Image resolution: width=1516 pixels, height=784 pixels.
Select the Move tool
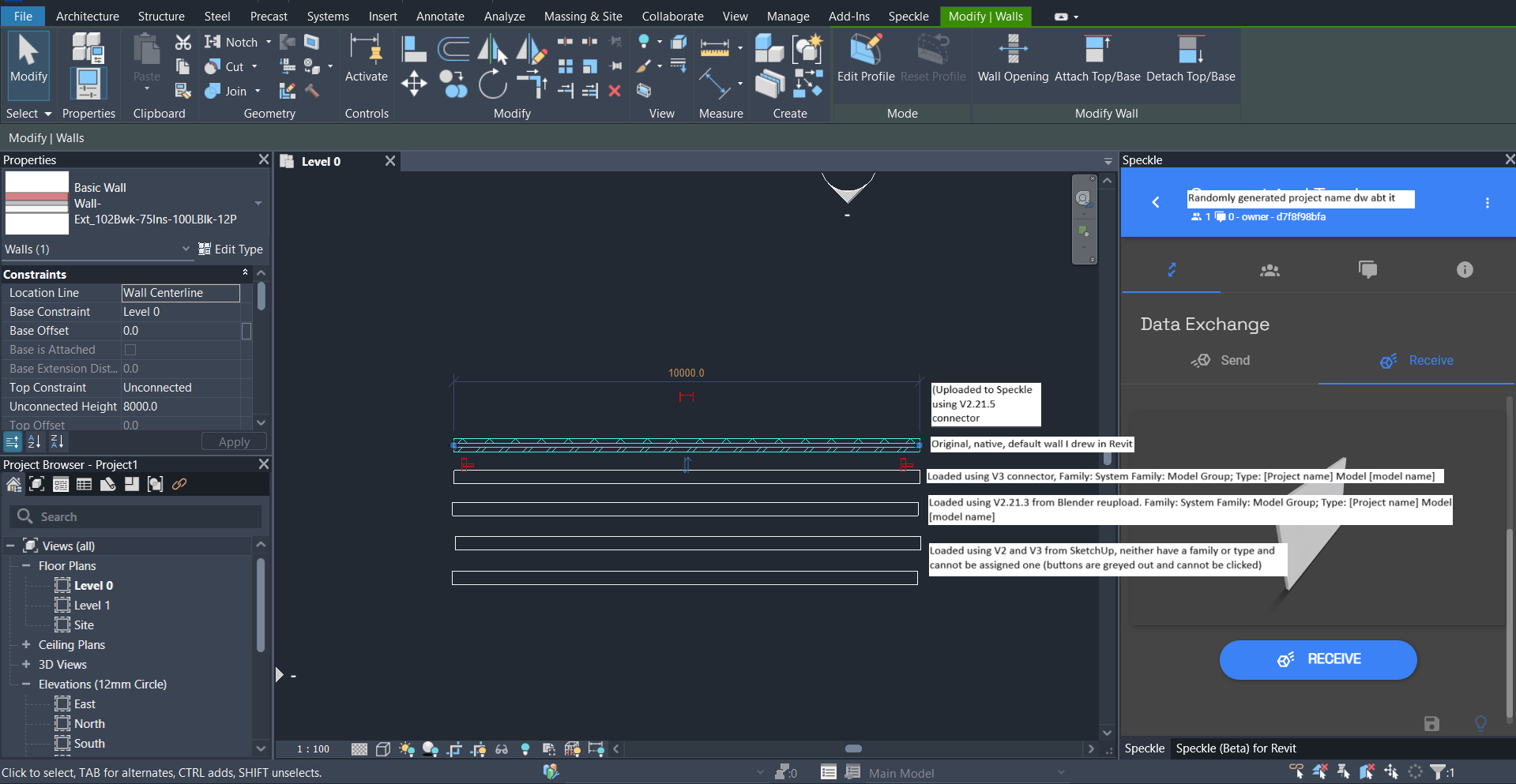click(x=414, y=83)
